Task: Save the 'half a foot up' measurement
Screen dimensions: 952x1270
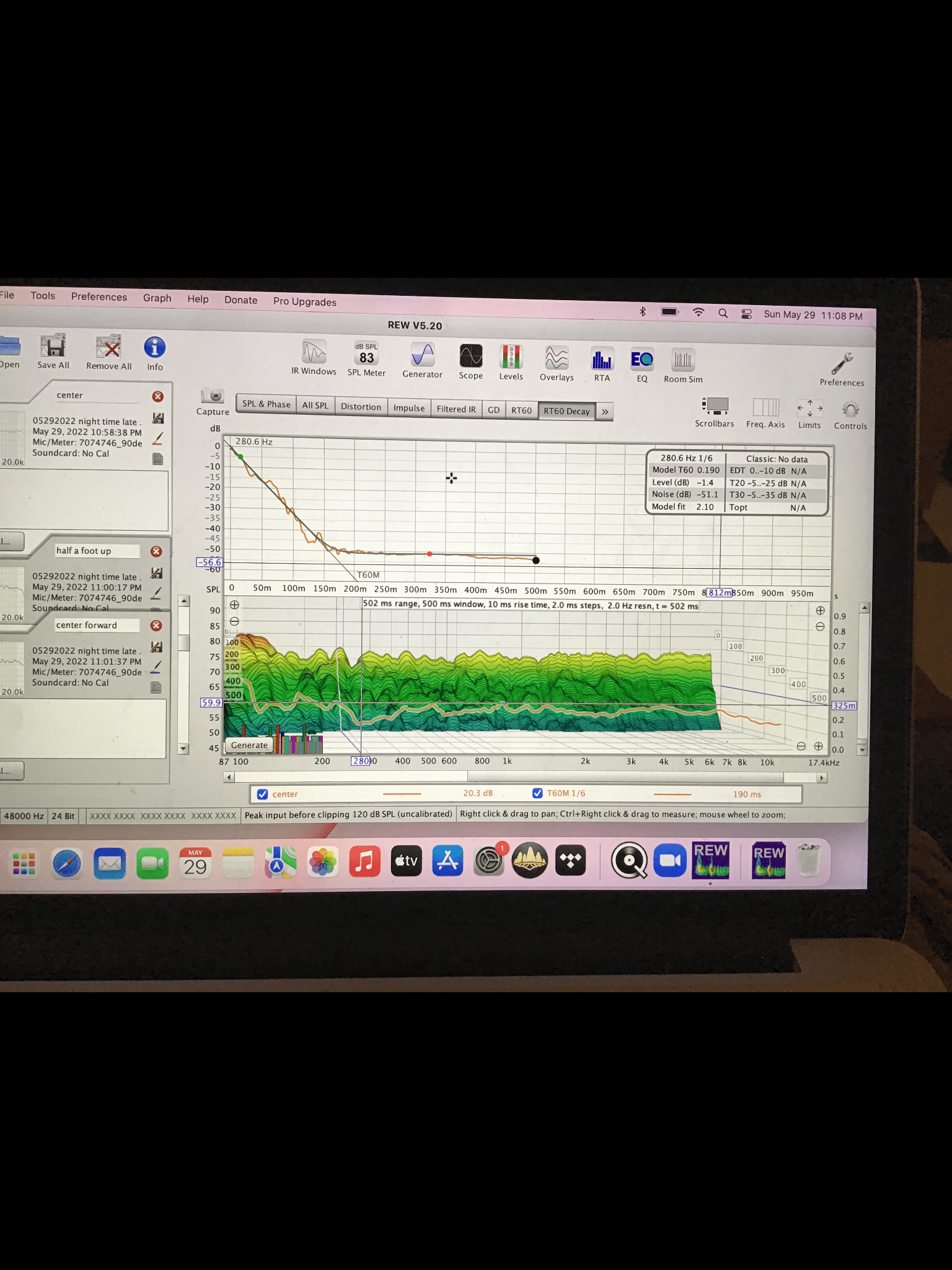Action: (157, 573)
